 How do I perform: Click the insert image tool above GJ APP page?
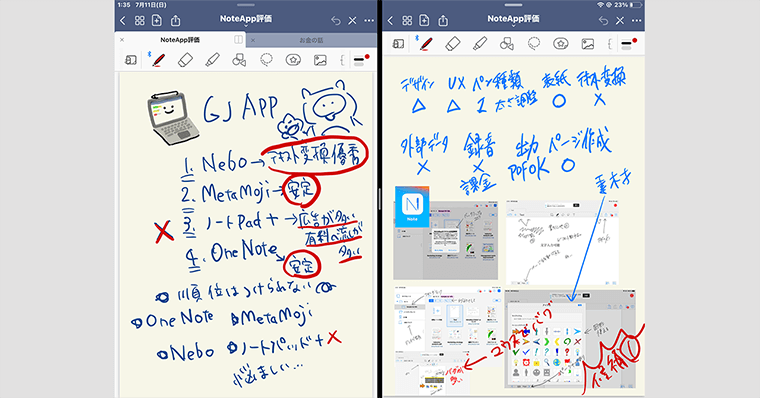pyautogui.click(x=320, y=60)
